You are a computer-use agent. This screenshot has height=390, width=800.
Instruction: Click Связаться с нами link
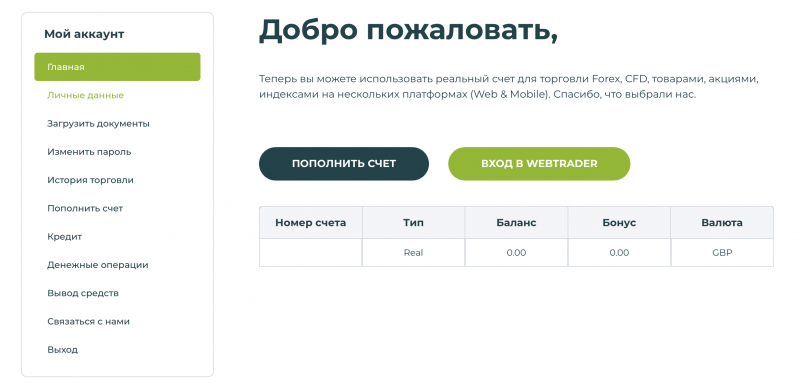(88, 322)
